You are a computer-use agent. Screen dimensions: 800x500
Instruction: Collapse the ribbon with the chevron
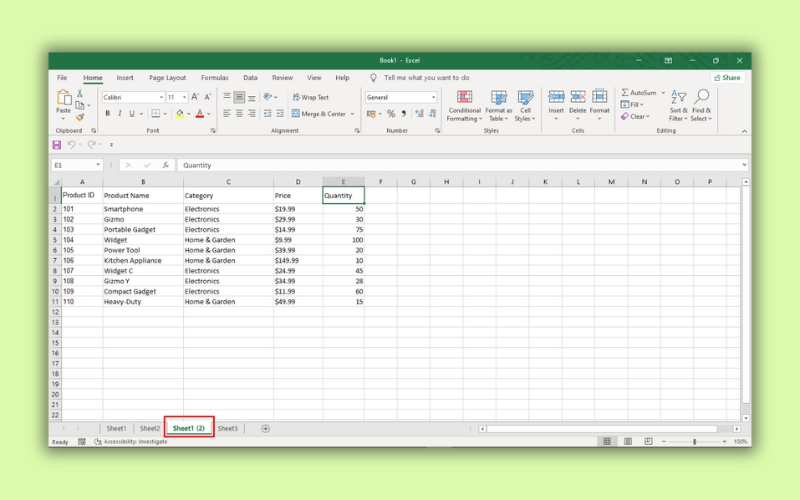[x=744, y=131]
